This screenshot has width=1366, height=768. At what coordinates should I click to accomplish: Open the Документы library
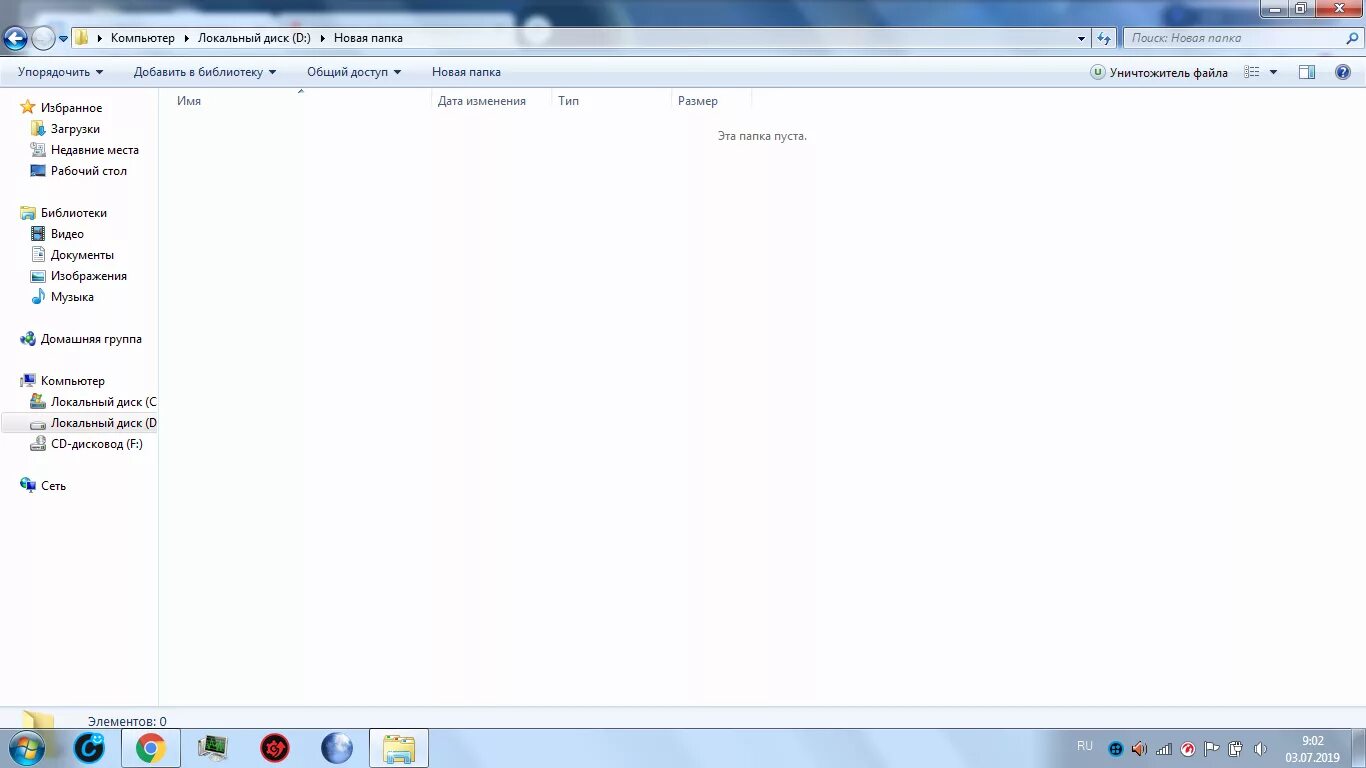pyautogui.click(x=82, y=255)
